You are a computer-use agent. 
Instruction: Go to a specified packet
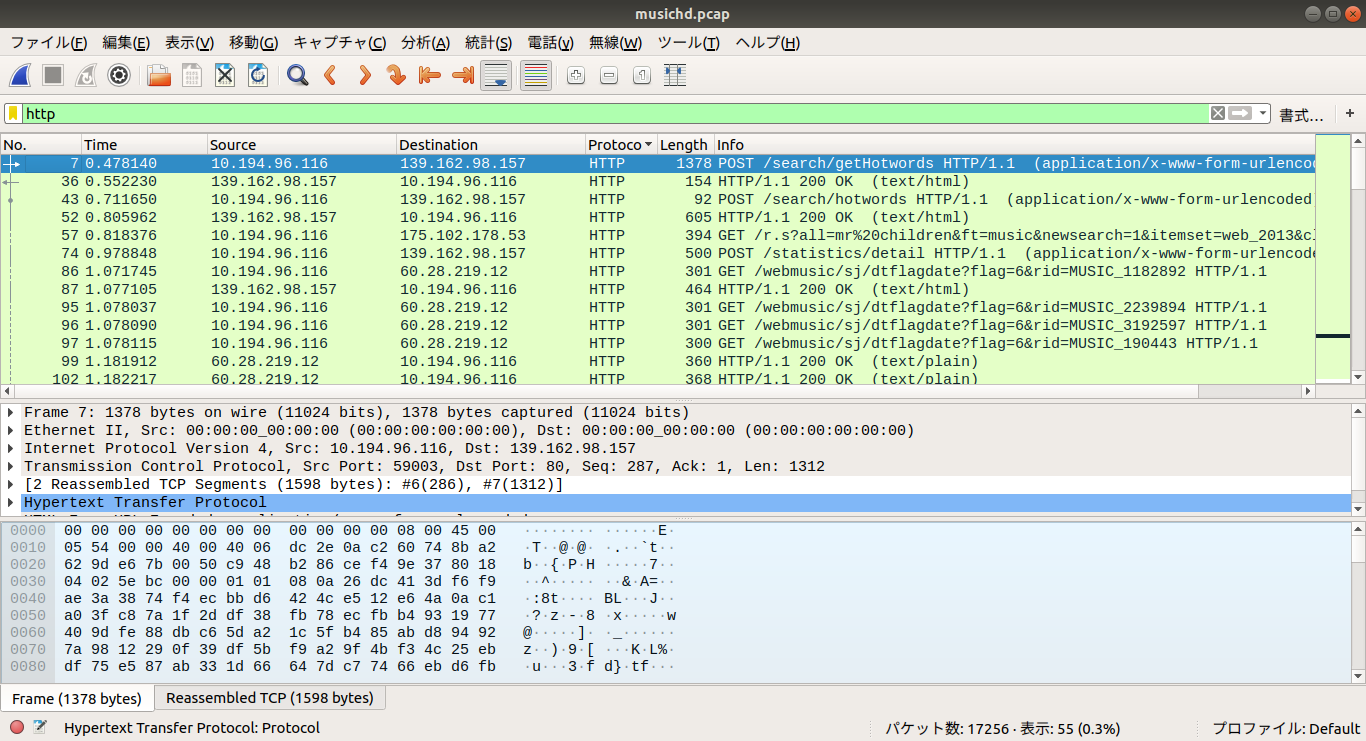coord(396,75)
